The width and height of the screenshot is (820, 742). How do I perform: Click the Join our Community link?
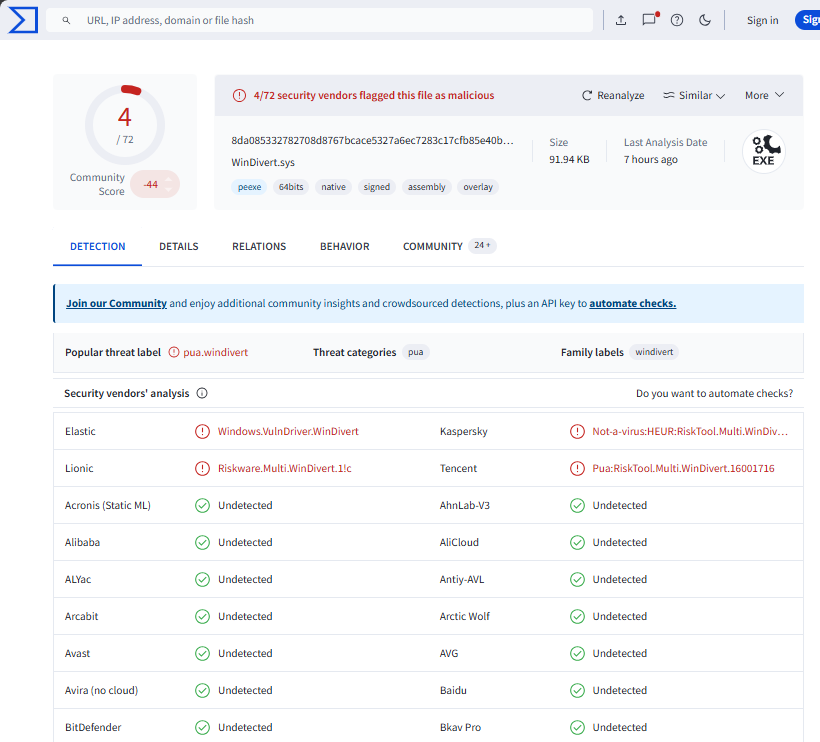click(x=116, y=304)
